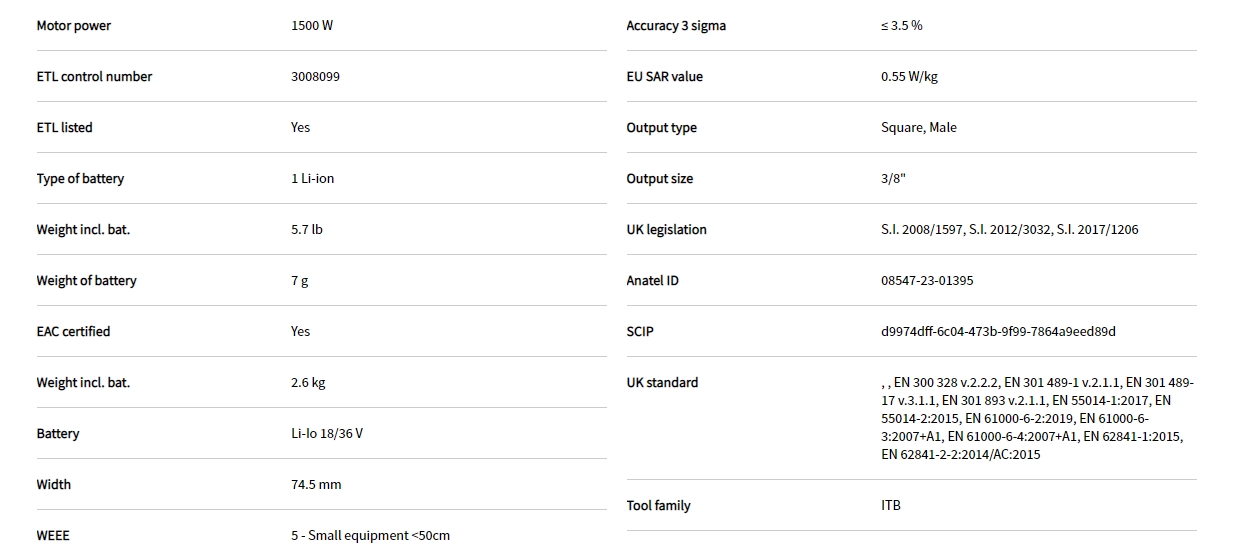Select the ETL control number 3008099
Viewport: 1245px width, 552px height.
pyautogui.click(x=315, y=77)
